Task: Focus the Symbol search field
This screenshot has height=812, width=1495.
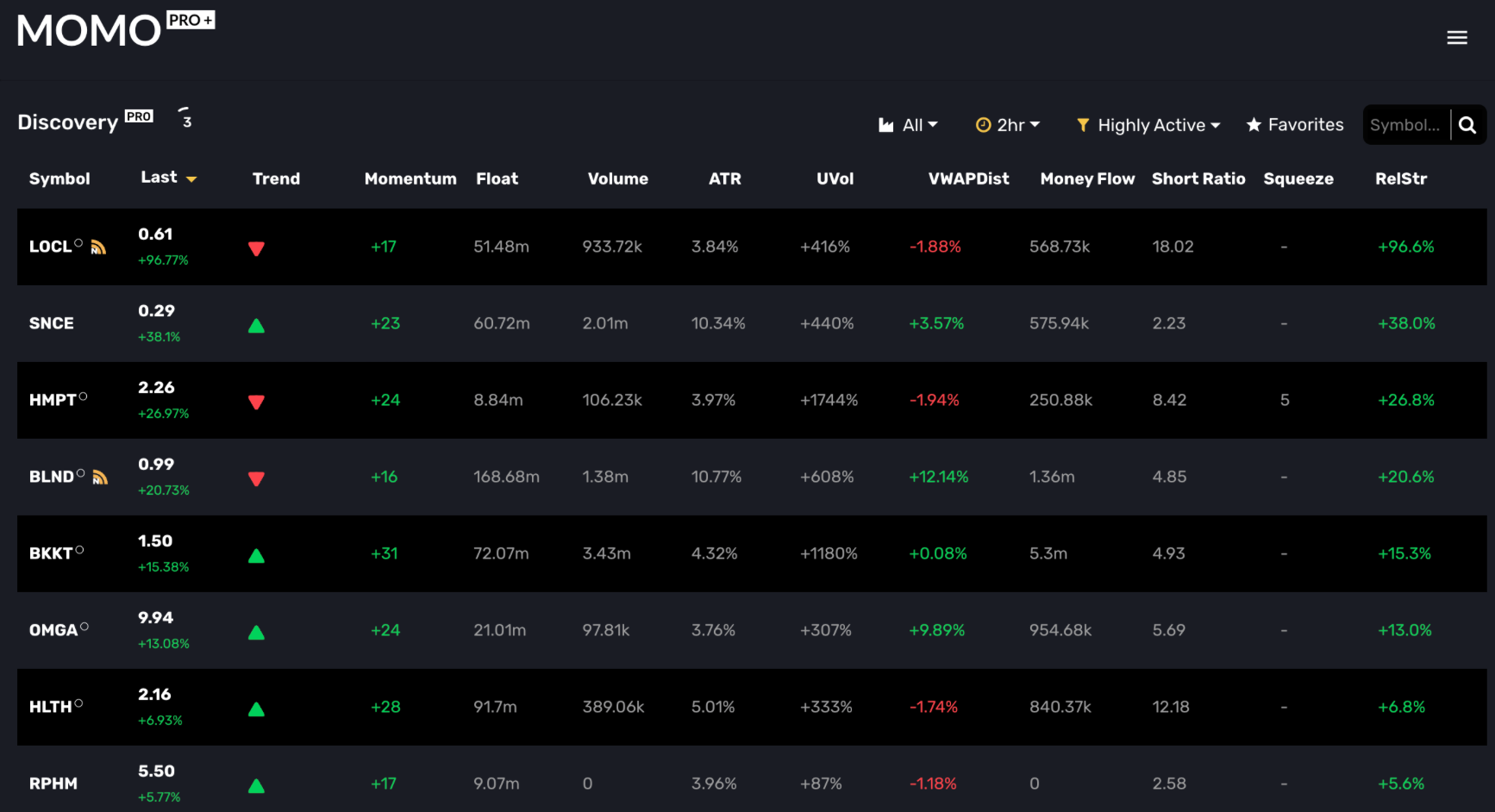Action: coord(1406,125)
